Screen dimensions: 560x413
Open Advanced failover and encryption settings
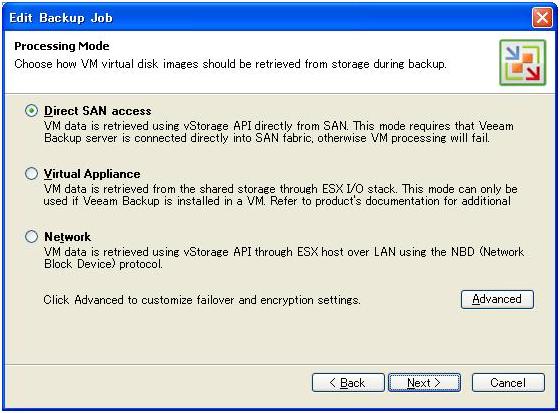pyautogui.click(x=497, y=299)
